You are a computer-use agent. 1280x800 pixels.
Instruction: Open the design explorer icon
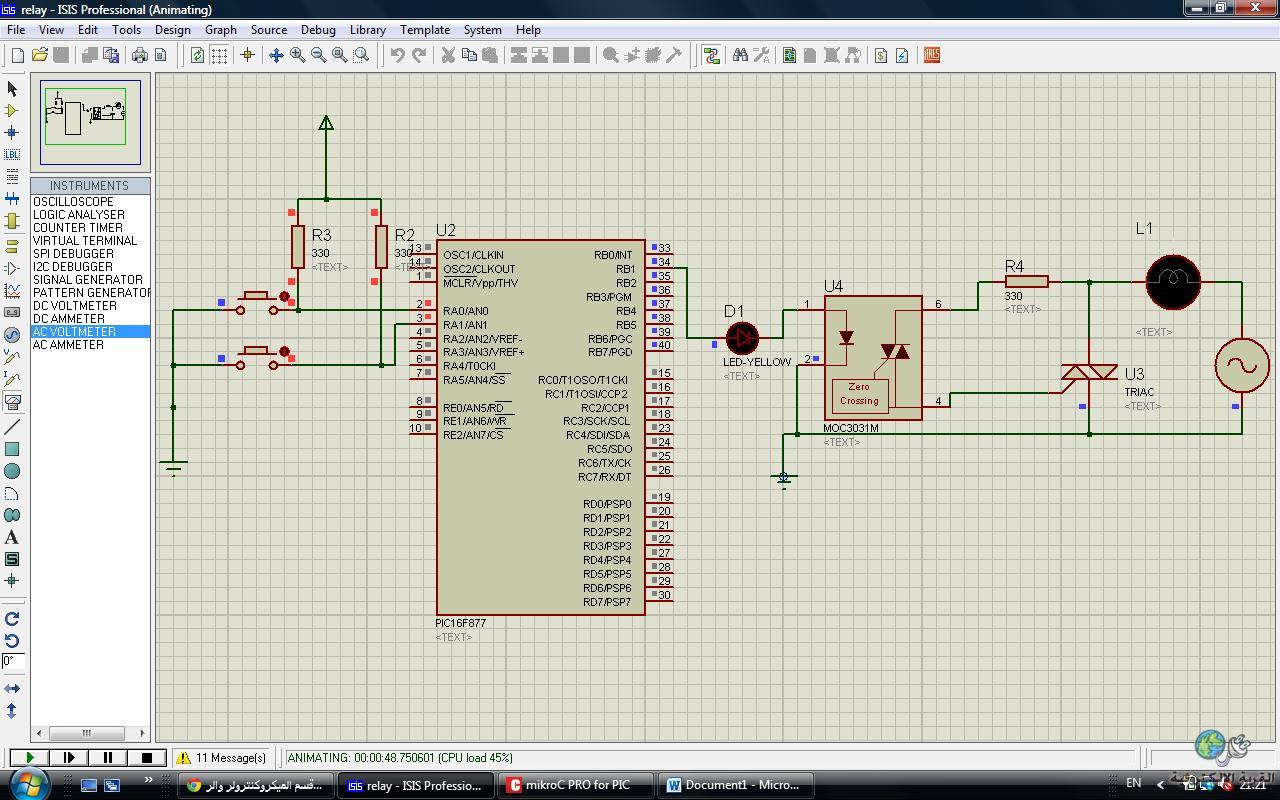(x=789, y=55)
